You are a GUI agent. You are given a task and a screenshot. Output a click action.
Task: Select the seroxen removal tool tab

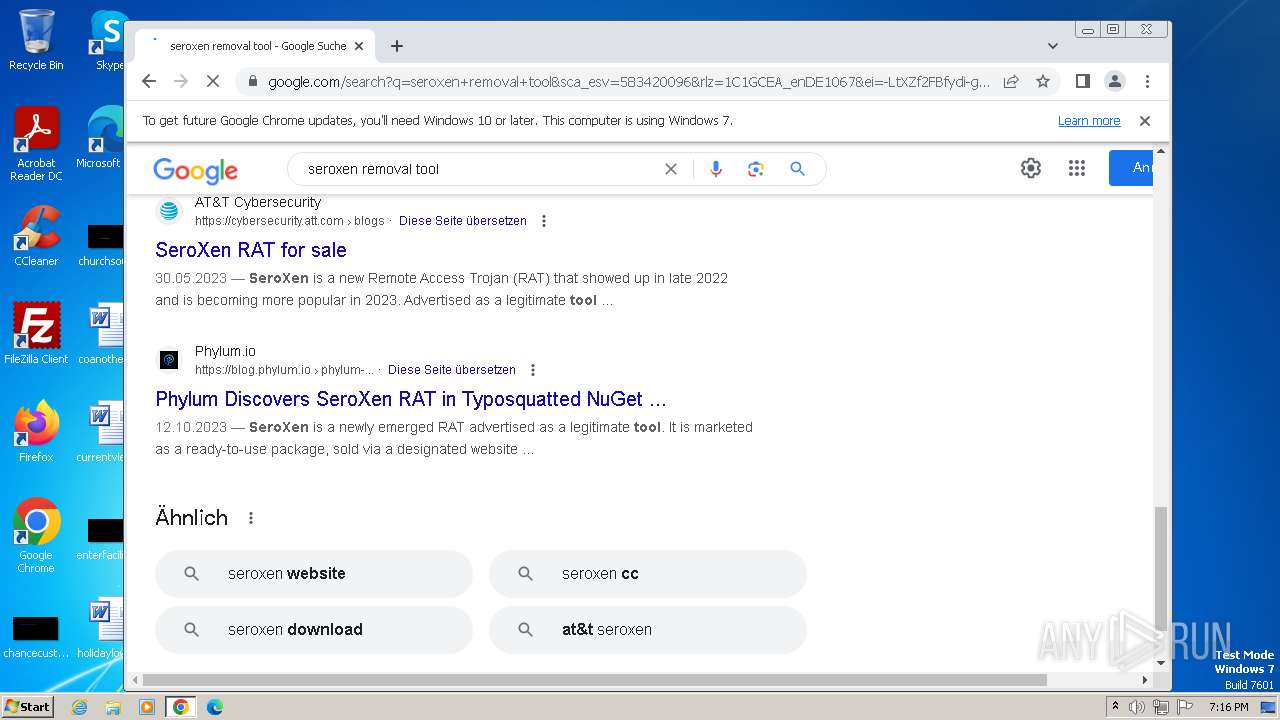255,46
